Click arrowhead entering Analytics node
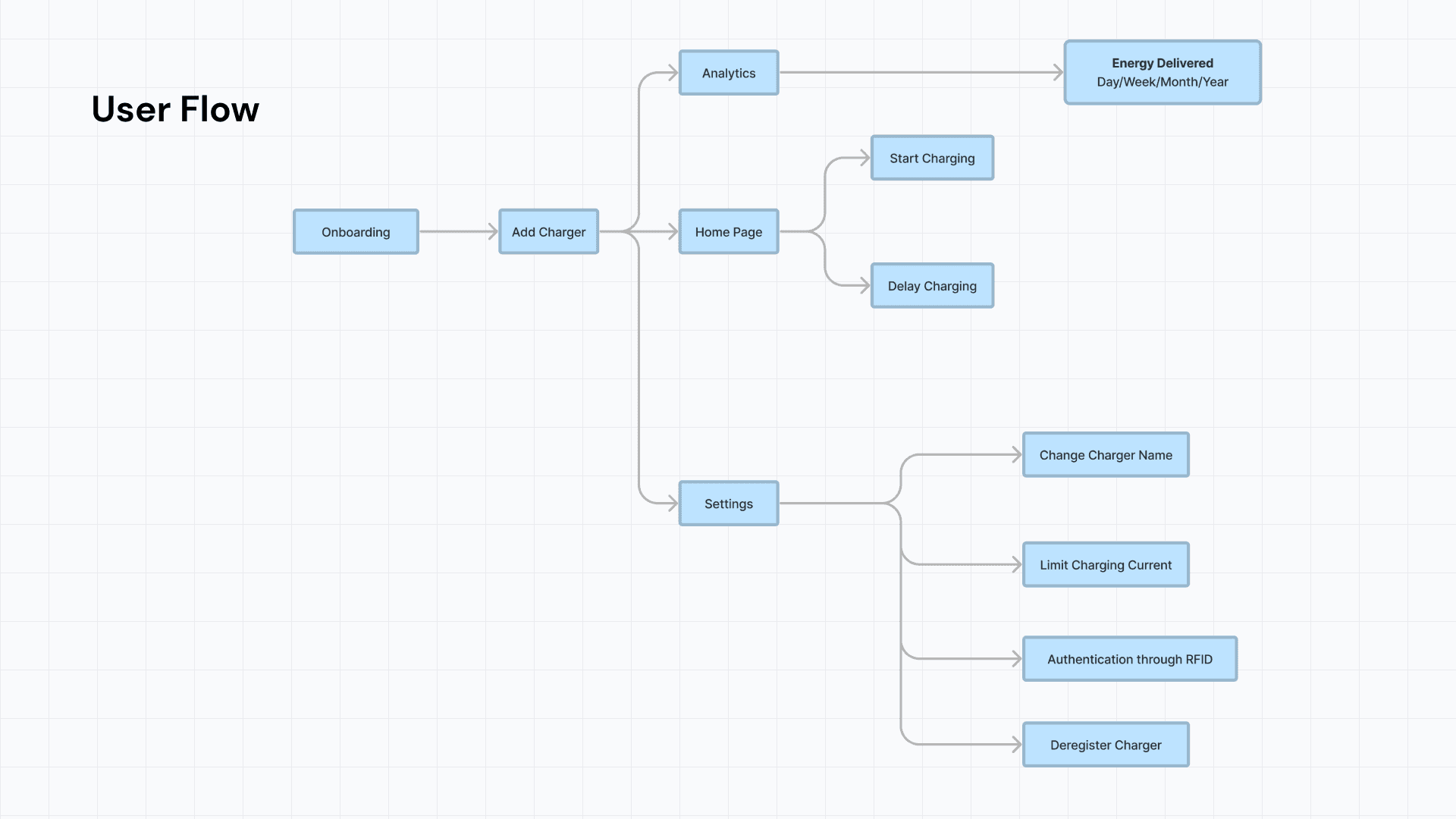Viewport: 1456px width, 819px height. [673, 73]
